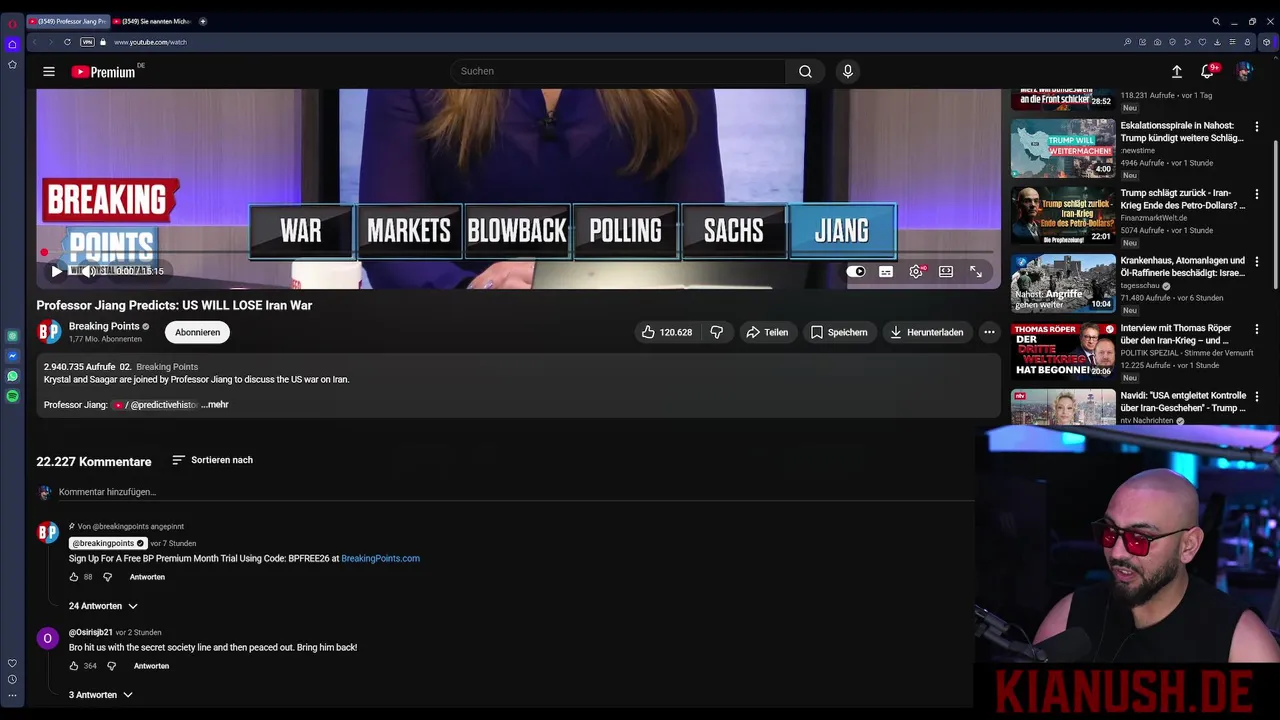The width and height of the screenshot is (1280, 720).
Task: Open the Breaking Points channel name
Action: [x=104, y=326]
